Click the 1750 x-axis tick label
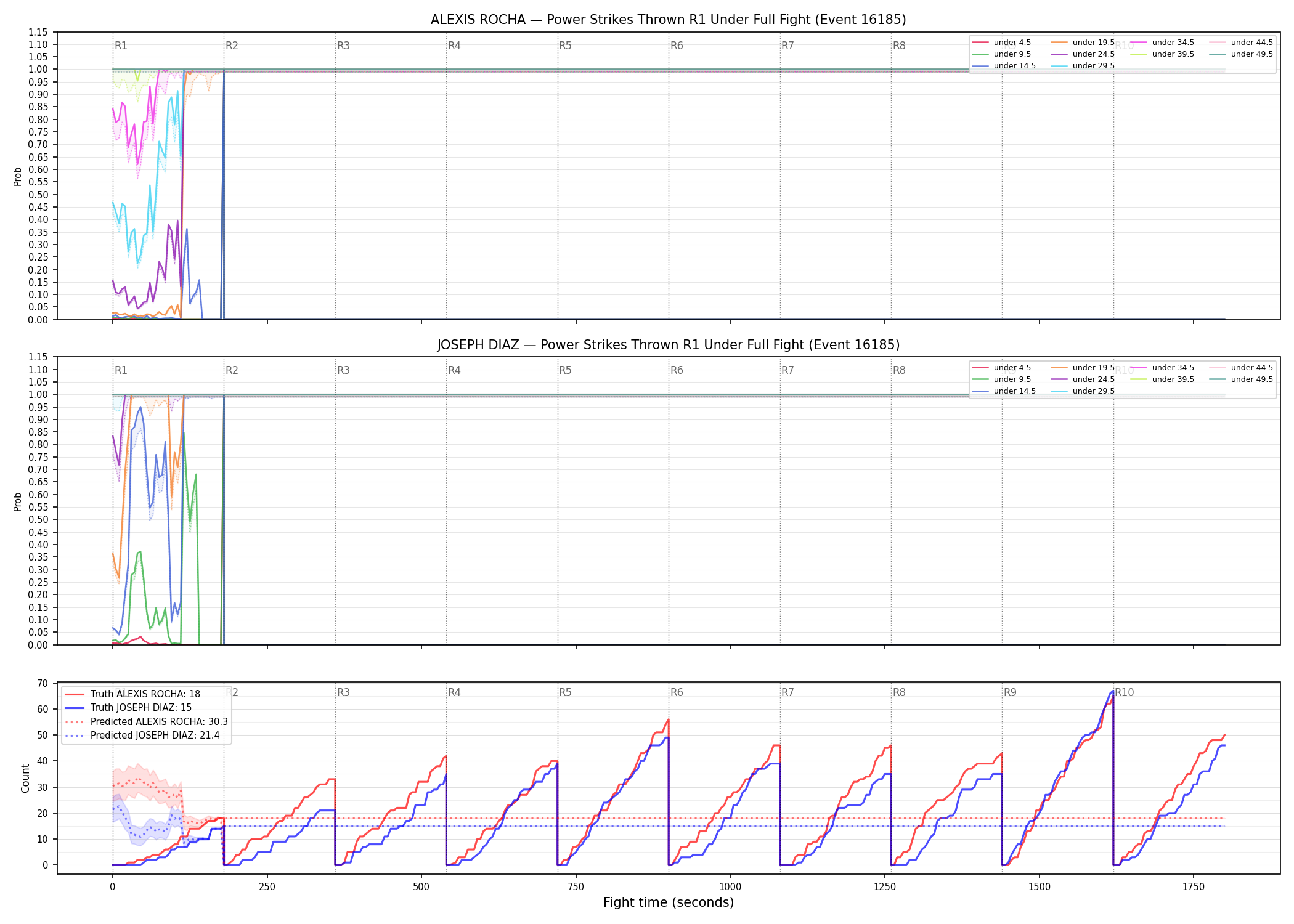 (x=1194, y=887)
